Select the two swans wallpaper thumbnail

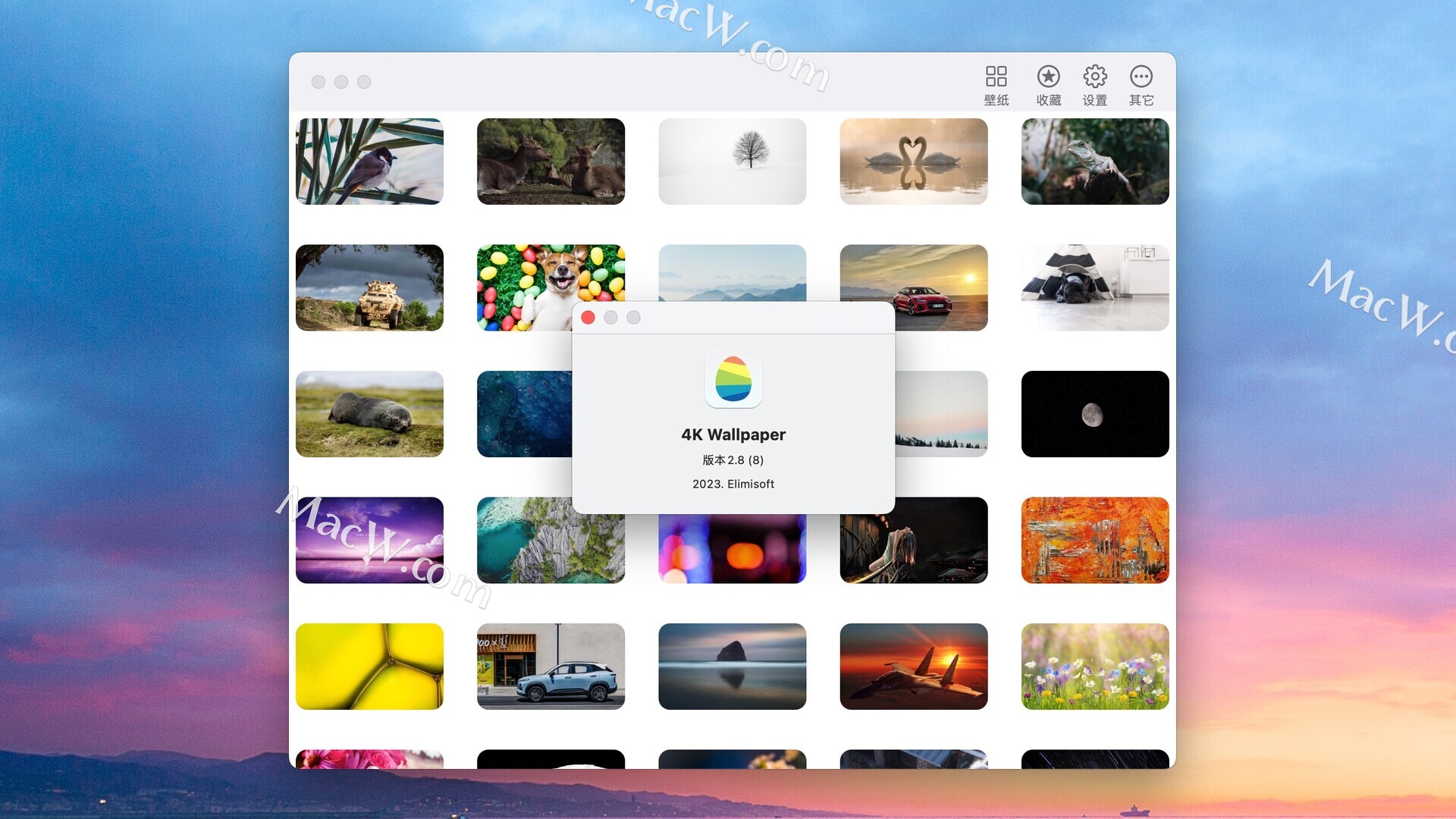coord(913,161)
